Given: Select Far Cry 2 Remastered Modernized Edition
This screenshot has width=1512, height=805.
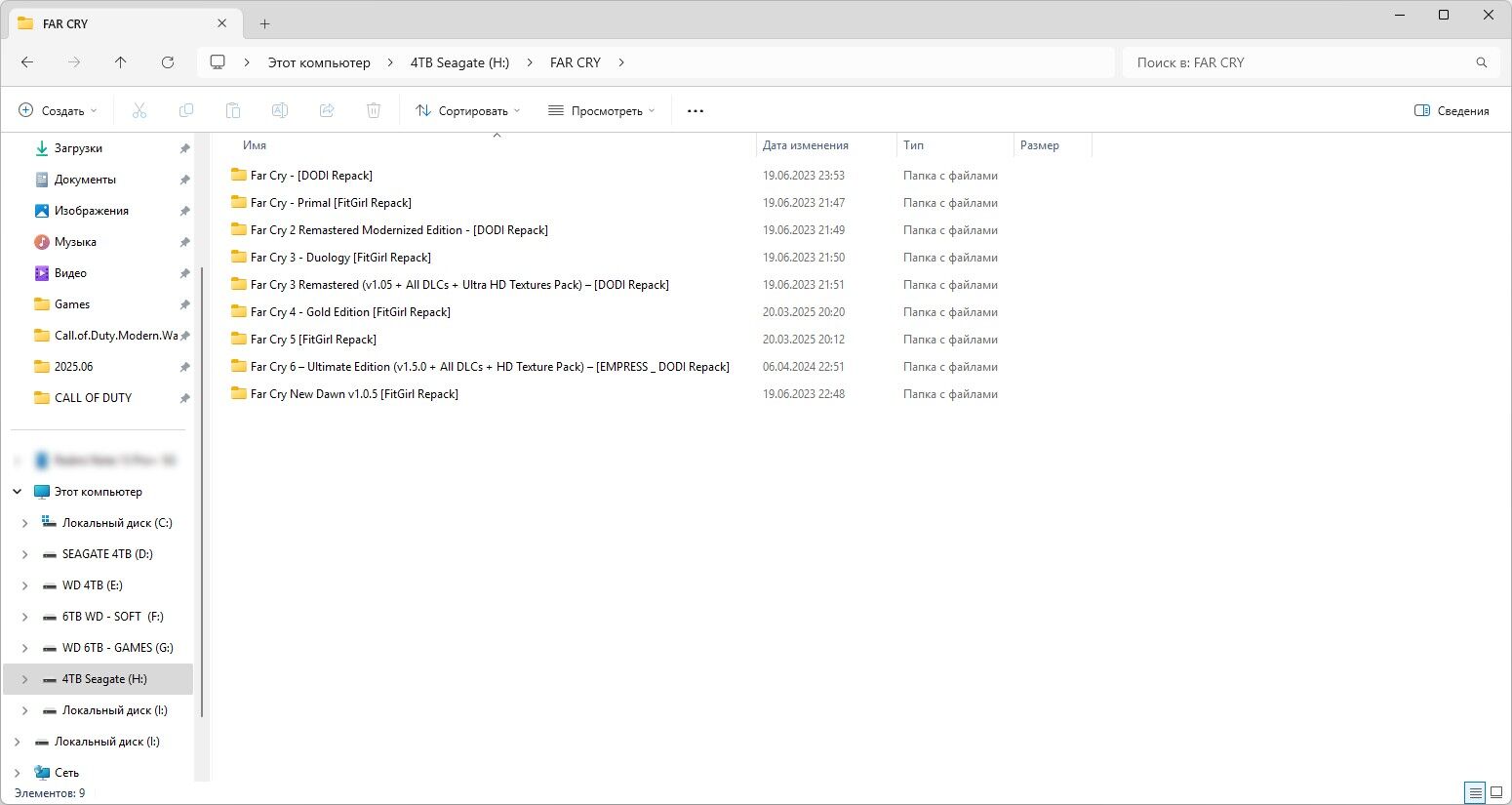Looking at the screenshot, I should click(399, 230).
